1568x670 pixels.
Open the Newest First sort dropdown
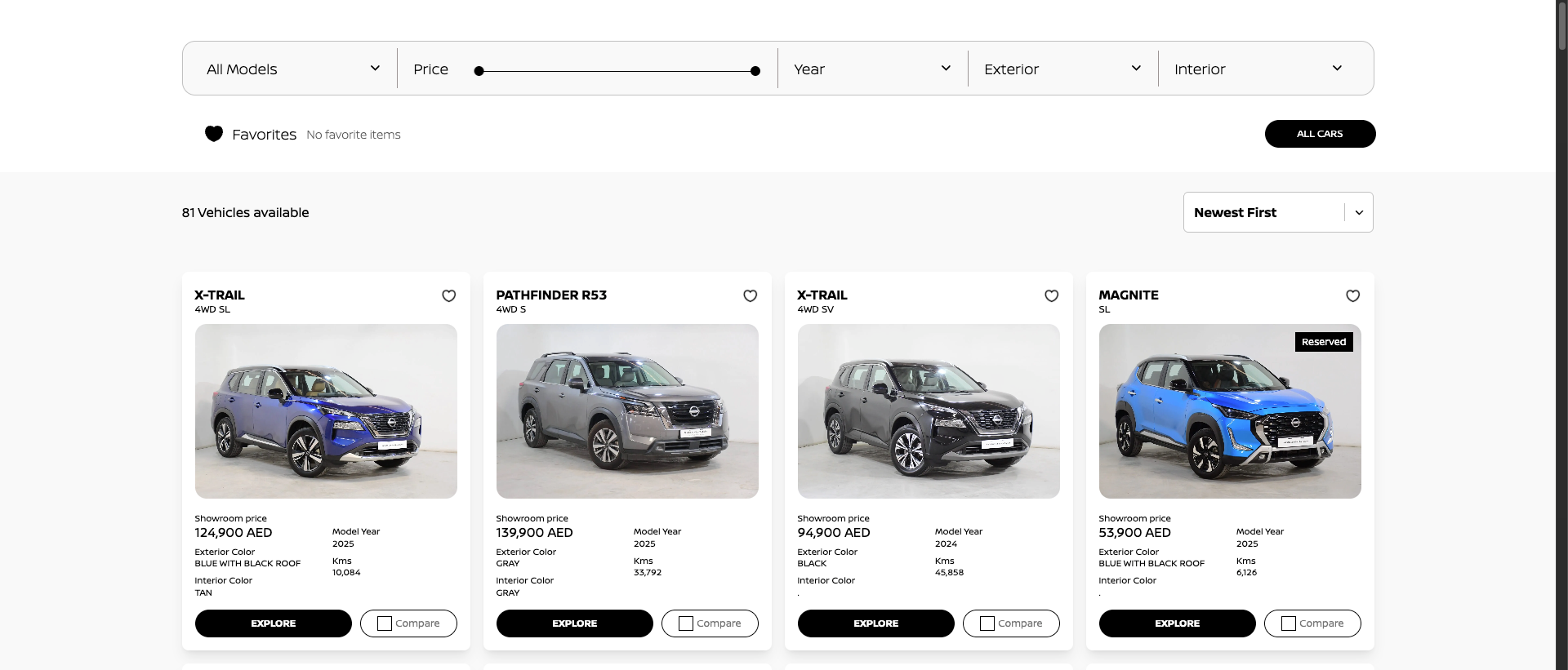point(1278,212)
